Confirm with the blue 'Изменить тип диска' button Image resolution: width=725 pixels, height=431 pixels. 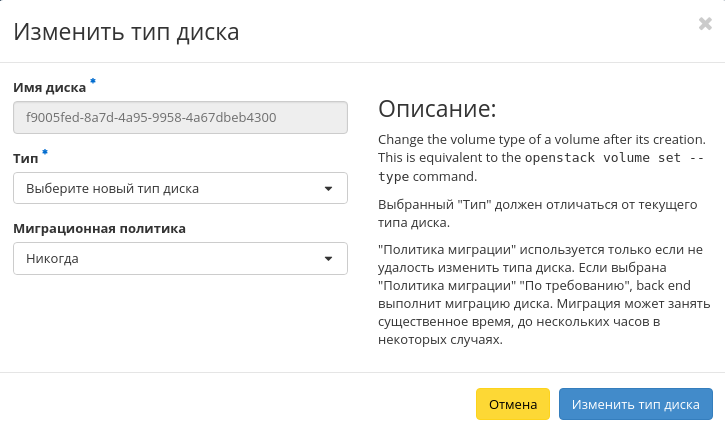click(x=635, y=405)
